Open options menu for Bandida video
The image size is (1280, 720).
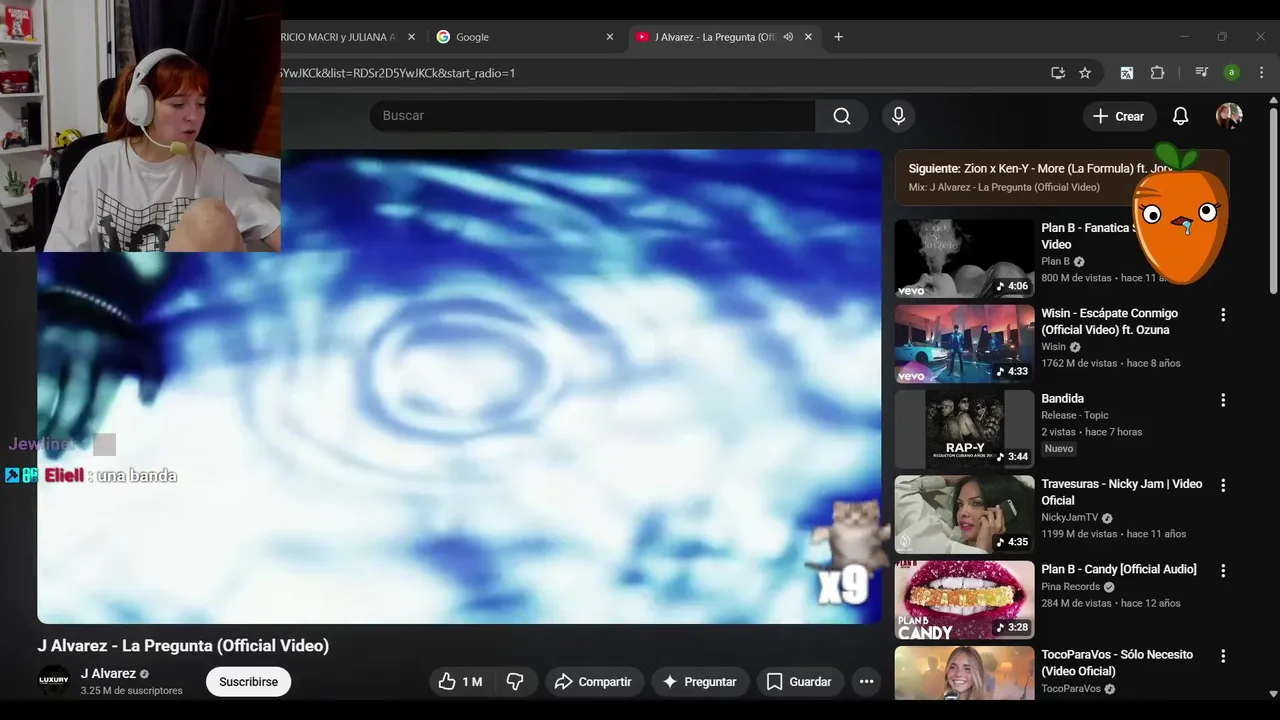pos(1222,400)
